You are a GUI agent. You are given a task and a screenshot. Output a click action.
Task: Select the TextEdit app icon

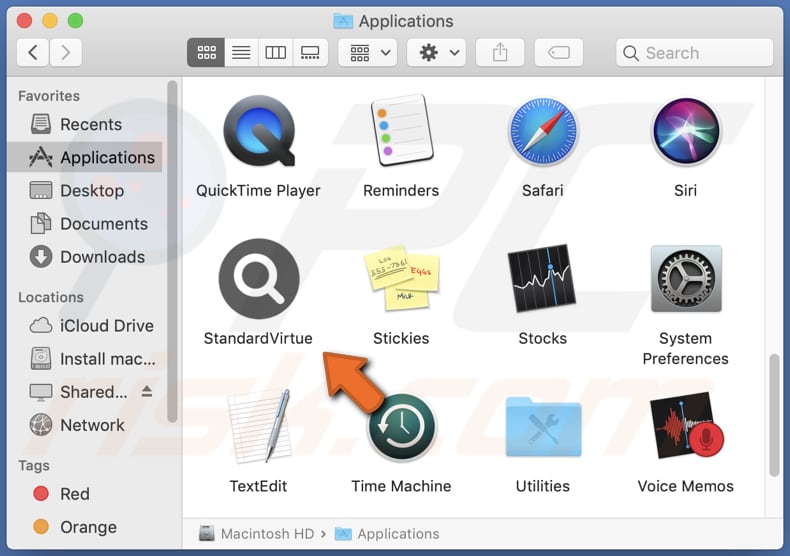(x=258, y=426)
